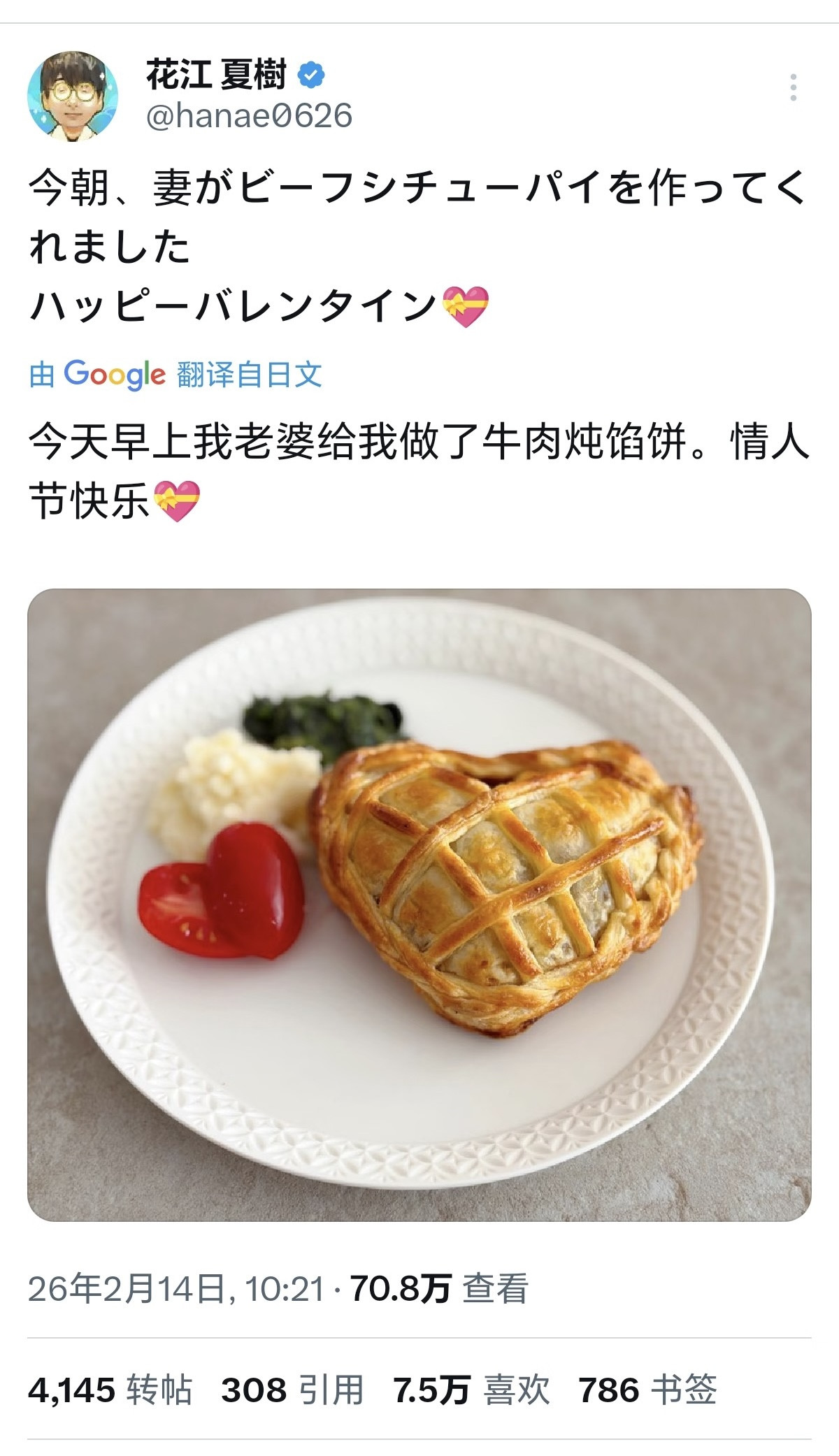Click the 由 text before Google logo

click(x=42, y=375)
